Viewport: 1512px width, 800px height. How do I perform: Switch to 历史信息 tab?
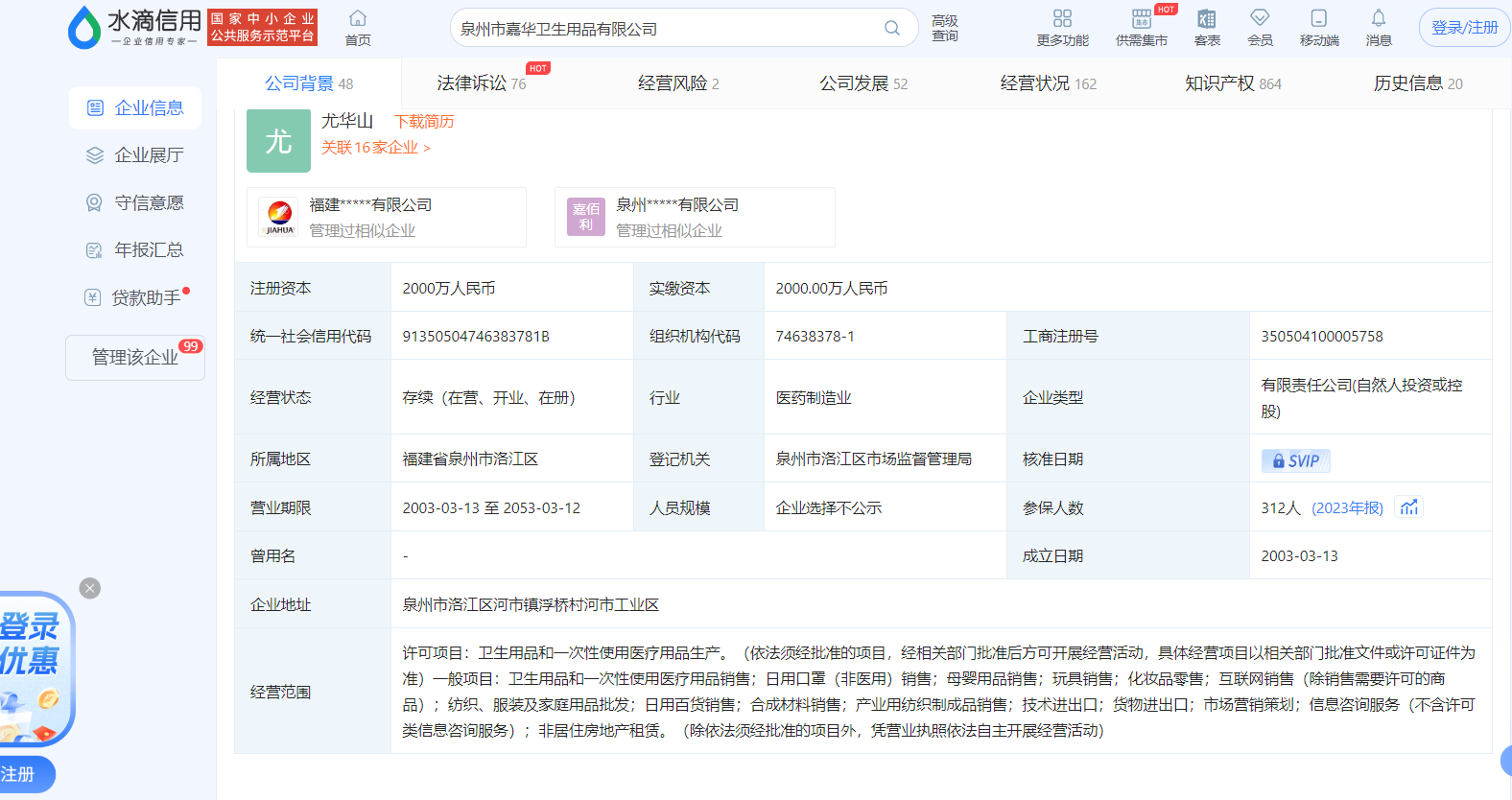pos(1418,83)
